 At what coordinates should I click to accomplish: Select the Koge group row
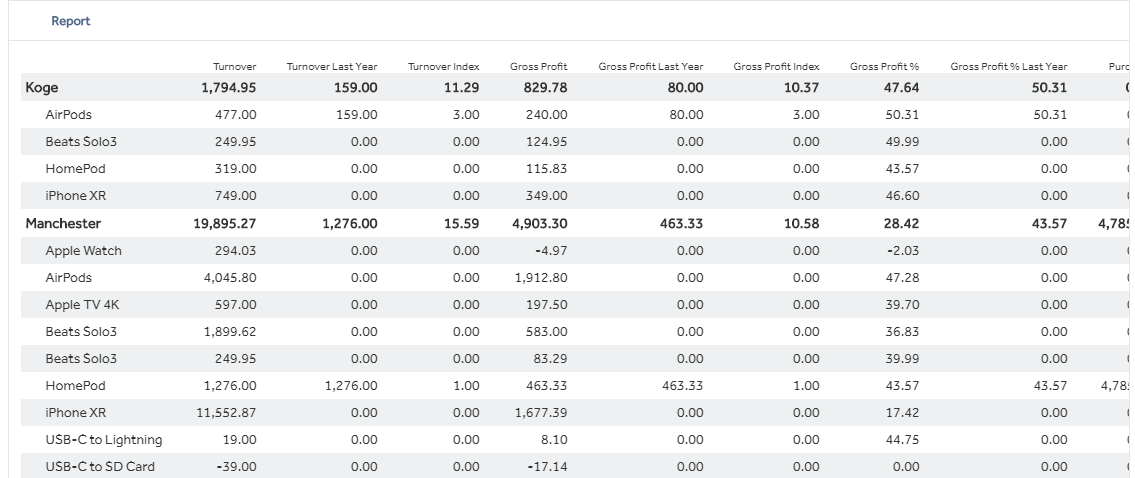tap(575, 88)
